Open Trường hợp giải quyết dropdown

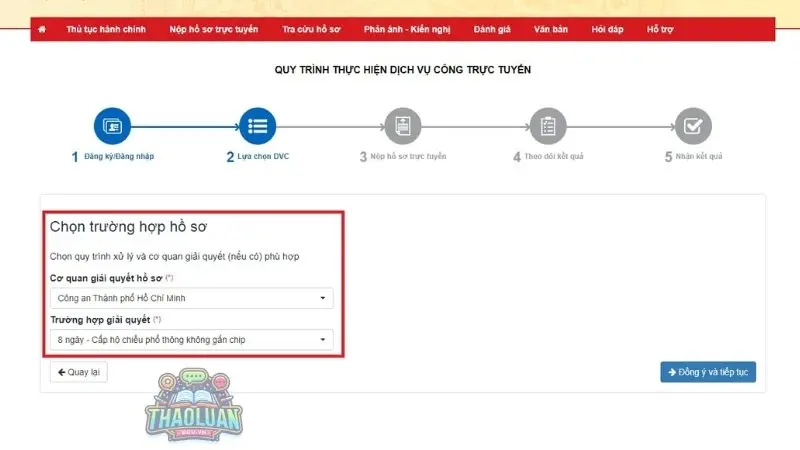[192, 340]
